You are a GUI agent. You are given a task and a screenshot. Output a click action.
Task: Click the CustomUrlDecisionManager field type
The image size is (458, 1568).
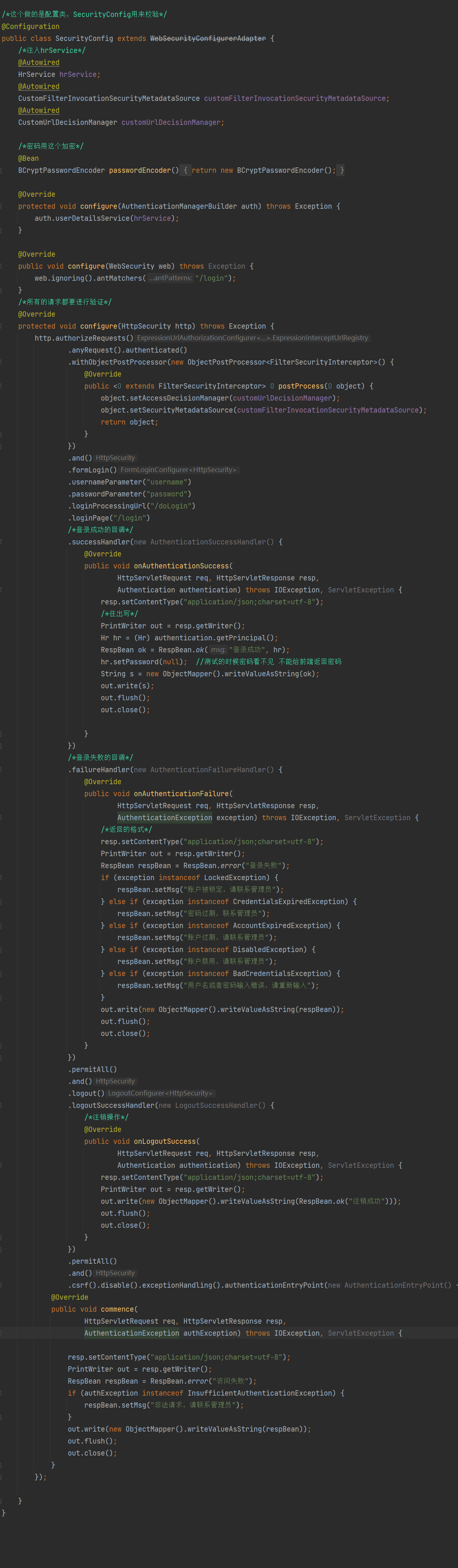click(67, 122)
